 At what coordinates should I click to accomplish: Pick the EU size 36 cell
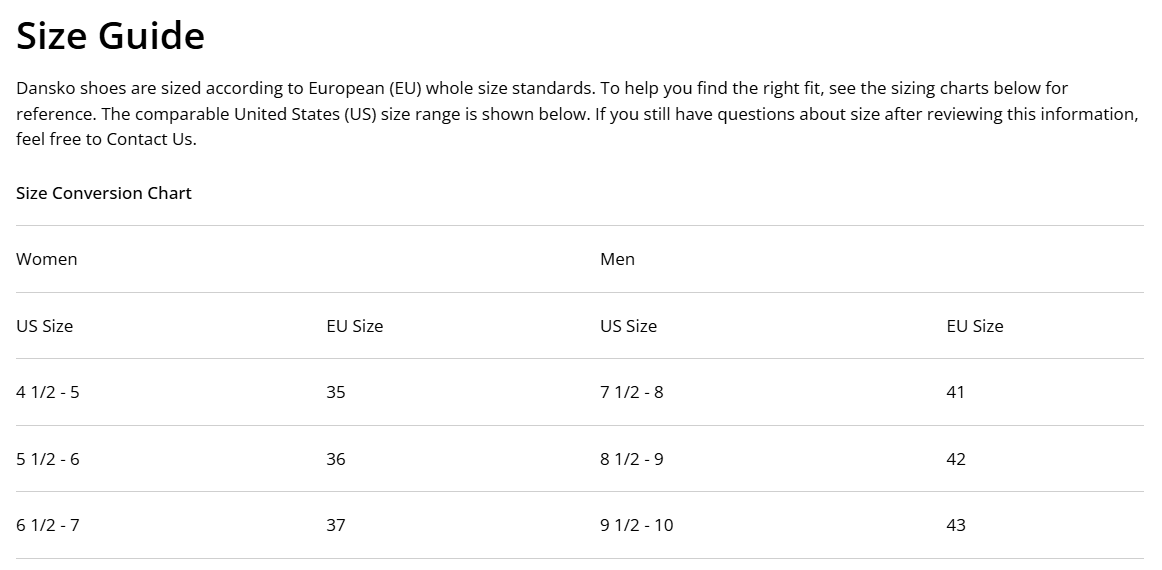pyautogui.click(x=336, y=459)
